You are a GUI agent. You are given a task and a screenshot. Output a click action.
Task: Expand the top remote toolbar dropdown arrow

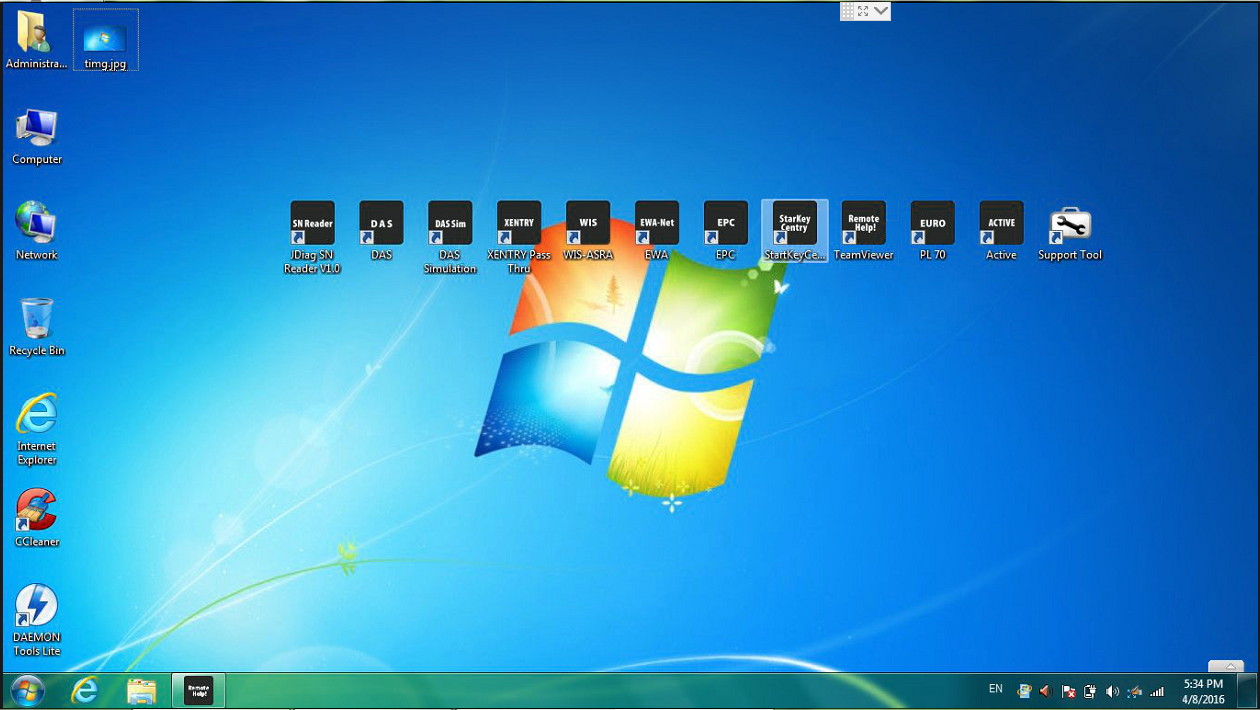(880, 11)
